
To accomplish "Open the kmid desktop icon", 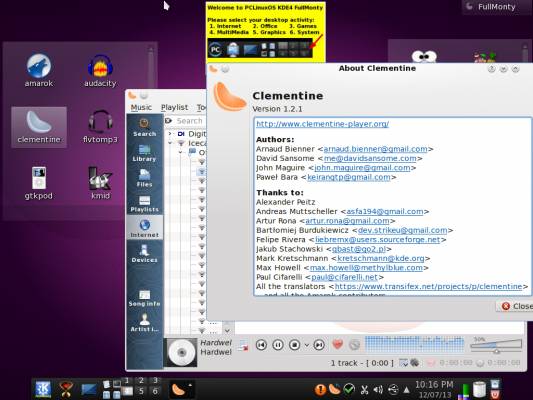I will pyautogui.click(x=100, y=184).
